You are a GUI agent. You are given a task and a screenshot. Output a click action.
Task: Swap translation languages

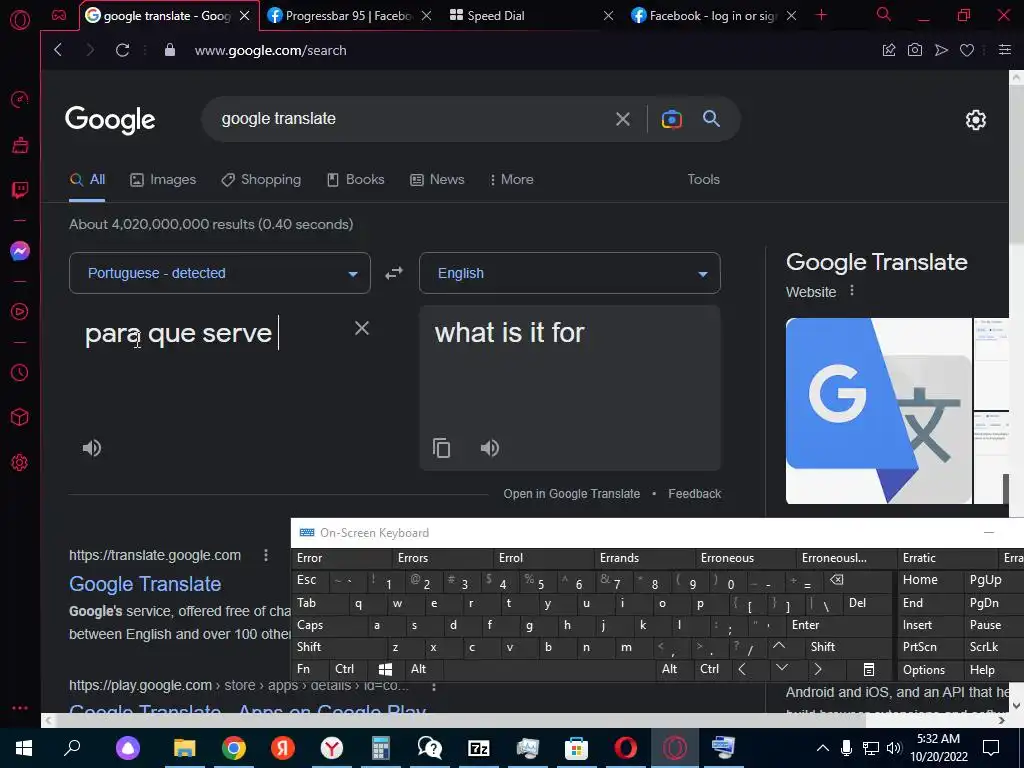(x=394, y=273)
